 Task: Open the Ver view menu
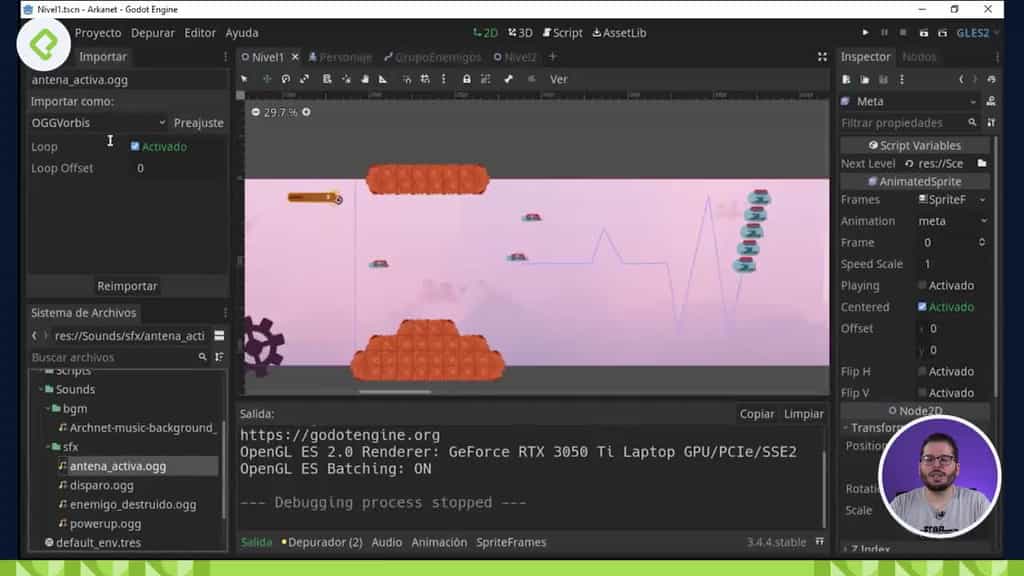click(558, 79)
